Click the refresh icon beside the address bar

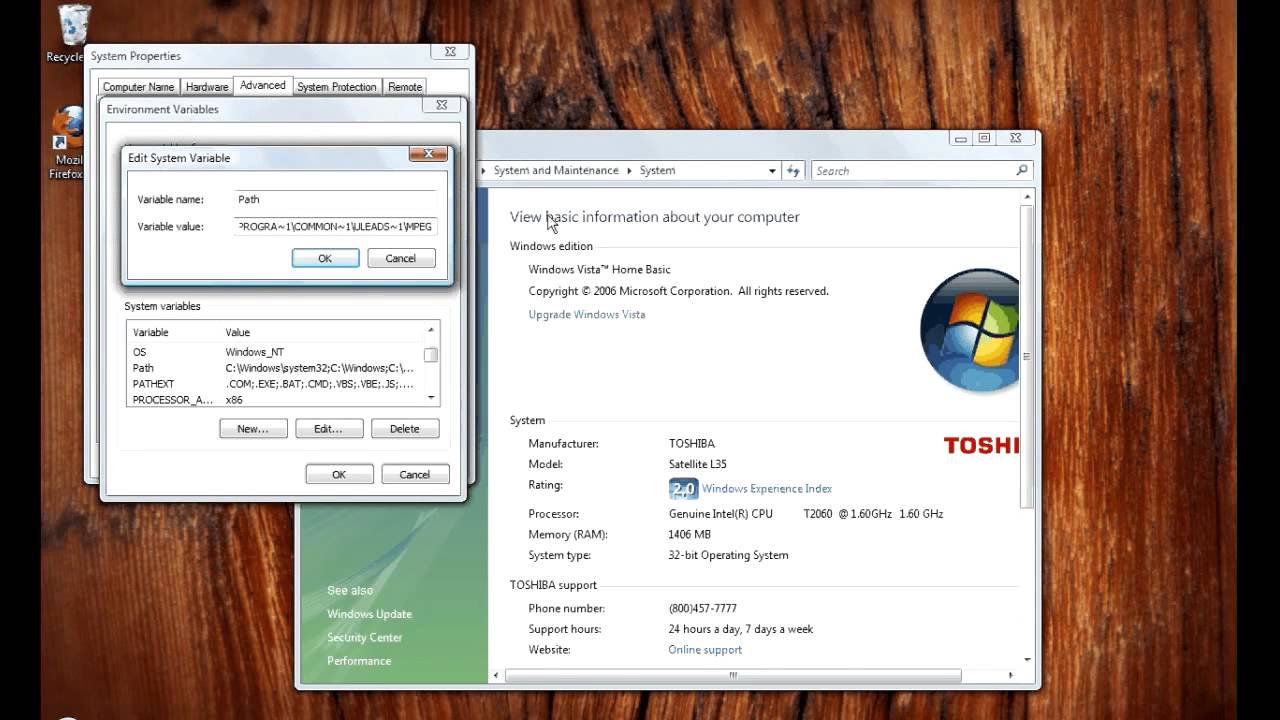point(793,171)
